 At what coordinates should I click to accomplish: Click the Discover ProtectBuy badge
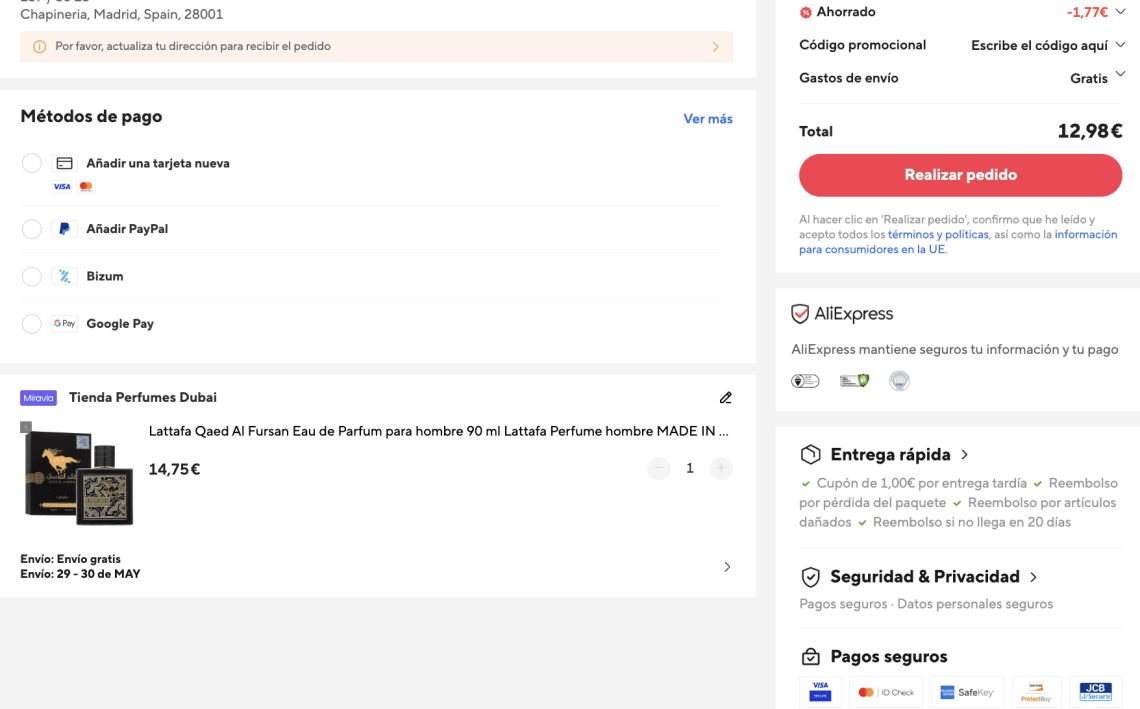[x=1036, y=692]
